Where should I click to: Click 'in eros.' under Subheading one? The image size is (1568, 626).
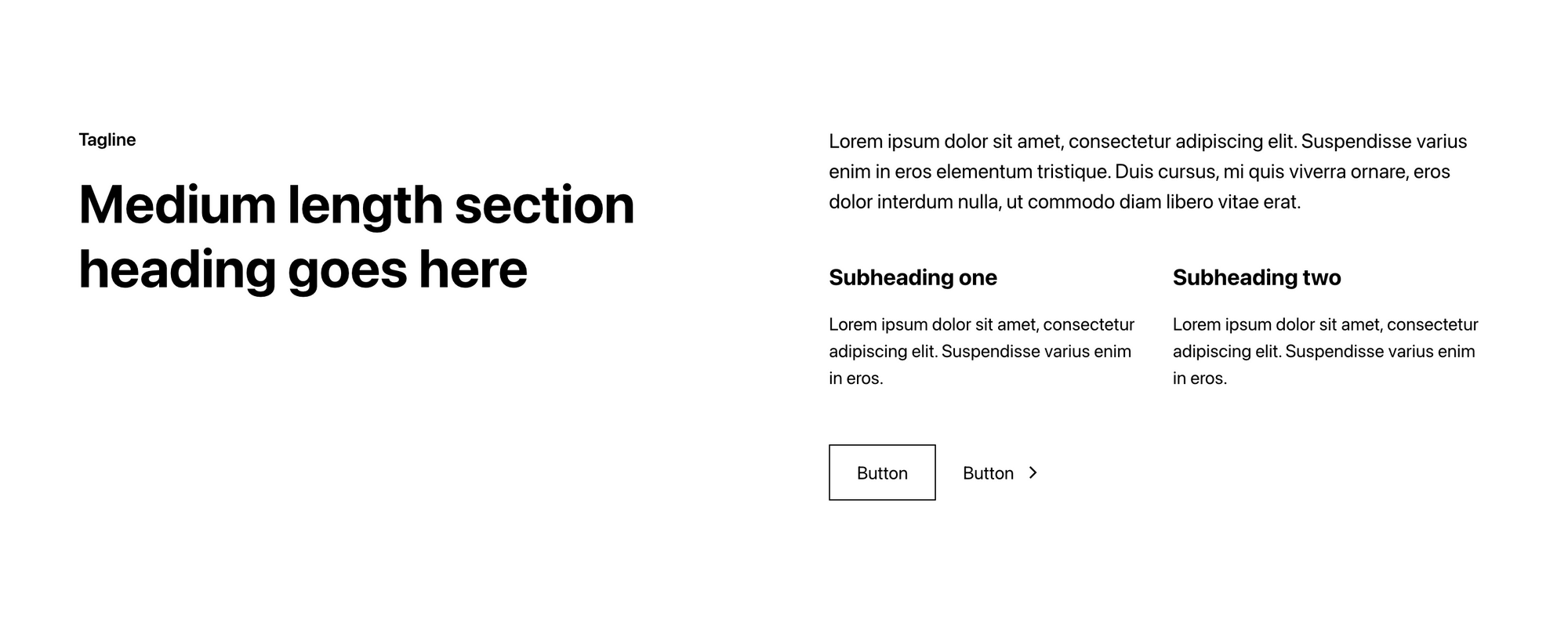855,378
